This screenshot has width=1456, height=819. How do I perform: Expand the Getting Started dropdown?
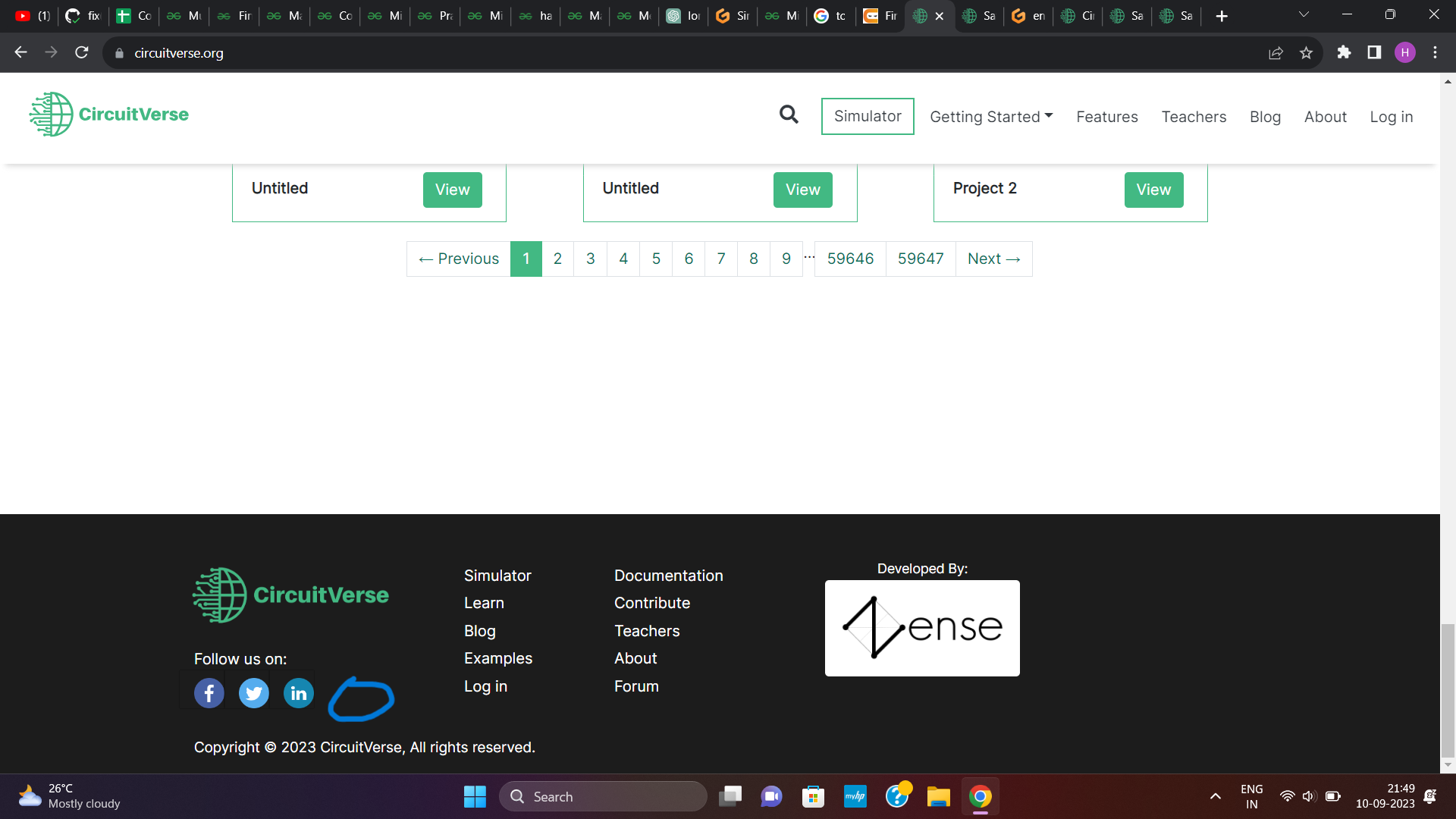click(991, 117)
